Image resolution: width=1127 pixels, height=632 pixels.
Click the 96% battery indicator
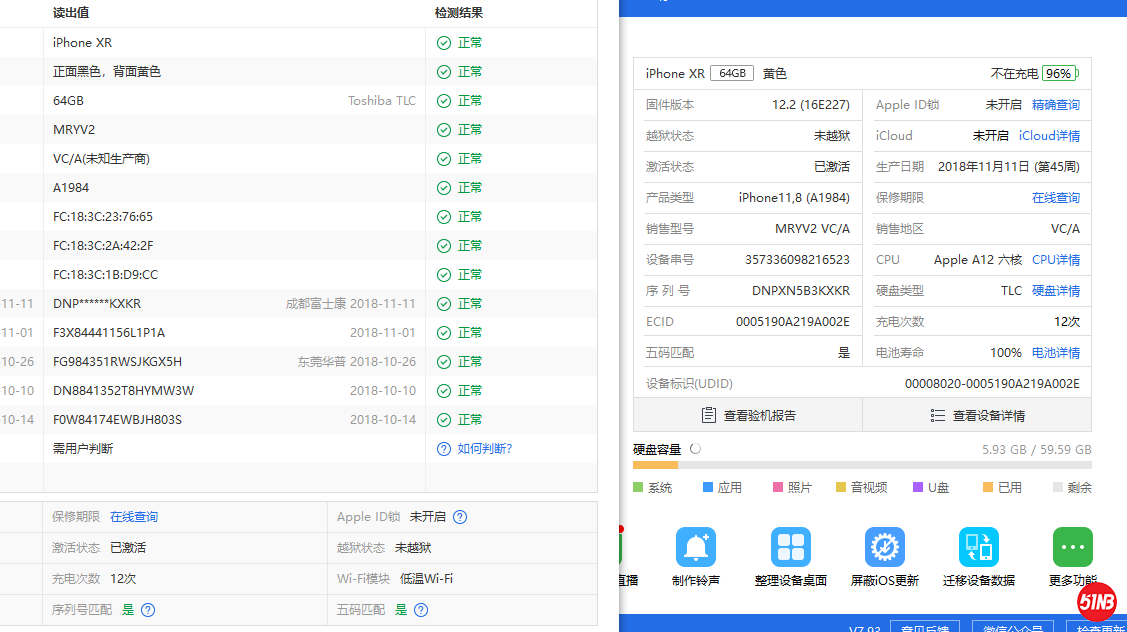coord(1059,74)
